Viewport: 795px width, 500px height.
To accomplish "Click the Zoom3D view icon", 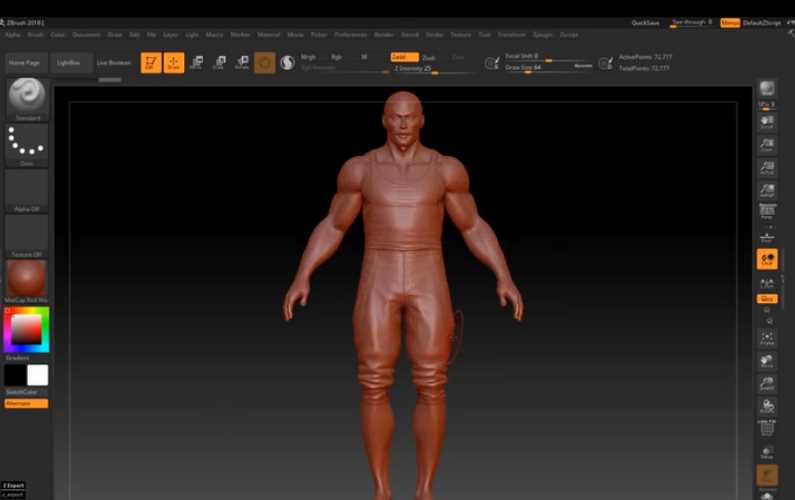I will (x=767, y=384).
